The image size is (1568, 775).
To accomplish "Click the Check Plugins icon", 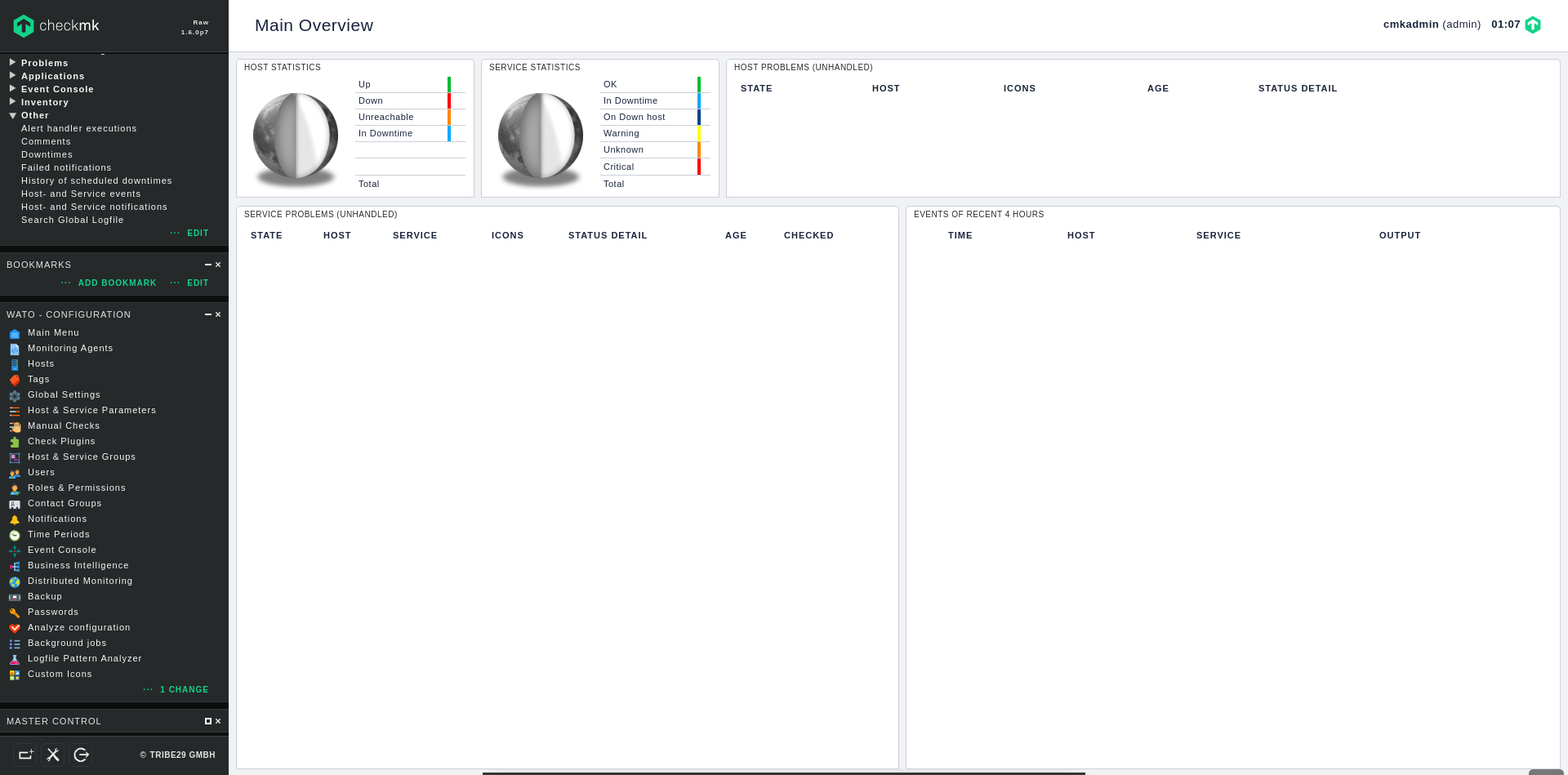I will [15, 442].
